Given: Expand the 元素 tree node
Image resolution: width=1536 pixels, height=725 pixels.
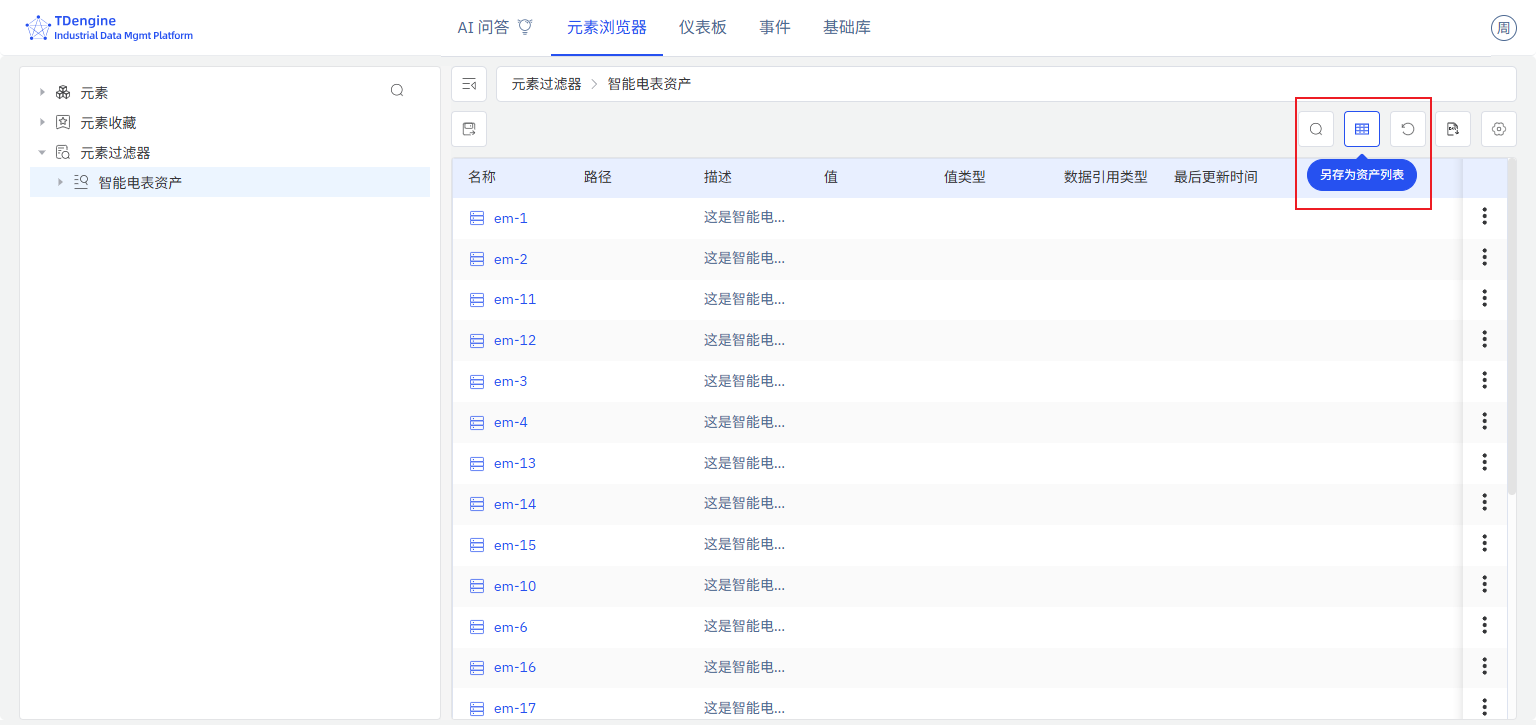Looking at the screenshot, I should pyautogui.click(x=42, y=91).
